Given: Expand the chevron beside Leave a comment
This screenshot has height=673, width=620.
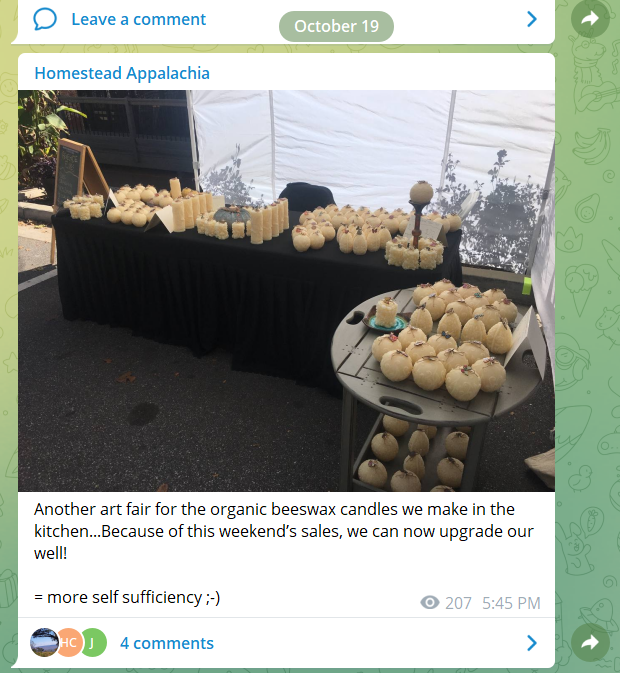Looking at the screenshot, I should click(x=532, y=19).
